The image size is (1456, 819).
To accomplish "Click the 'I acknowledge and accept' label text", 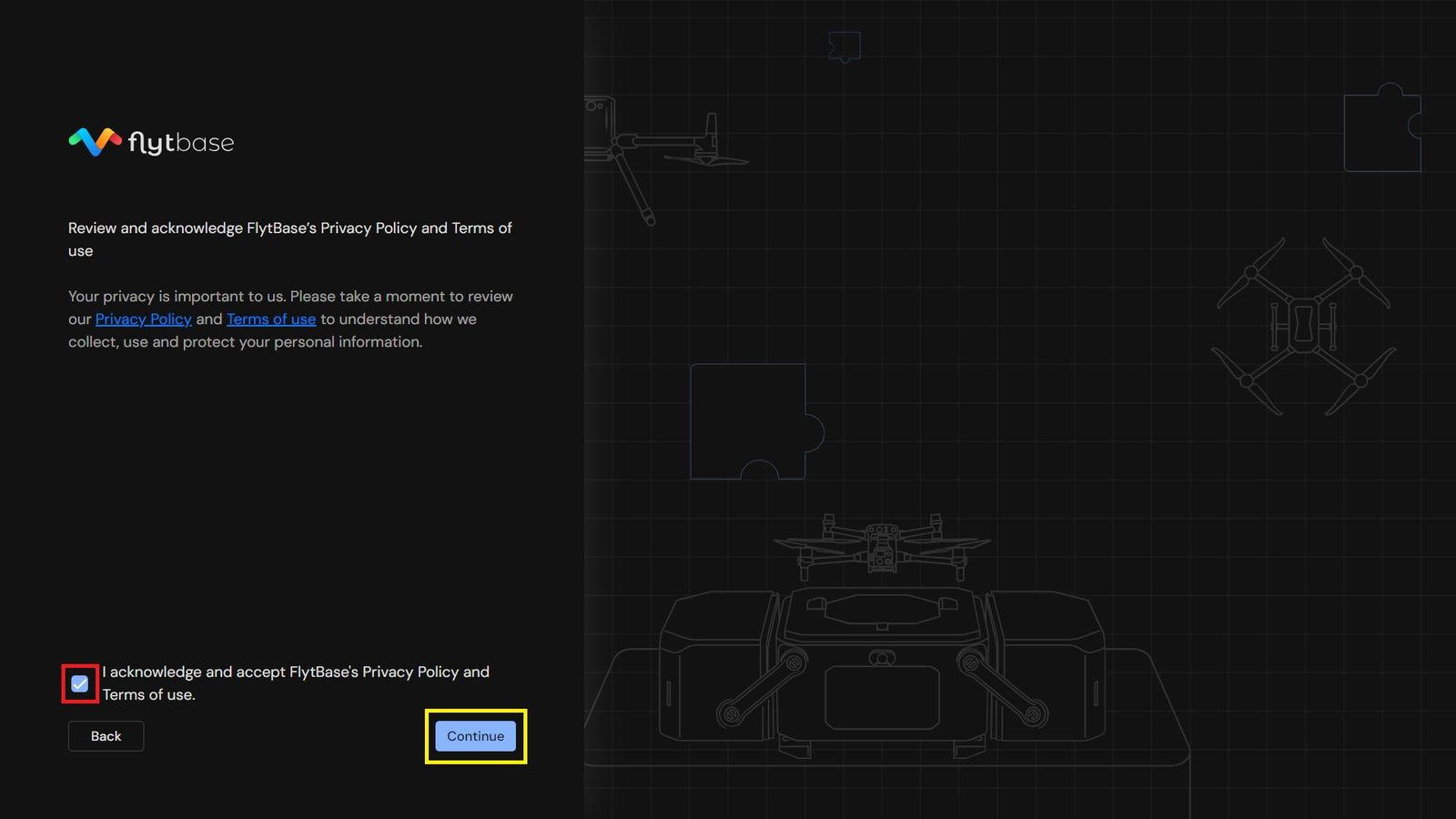I will 296,683.
